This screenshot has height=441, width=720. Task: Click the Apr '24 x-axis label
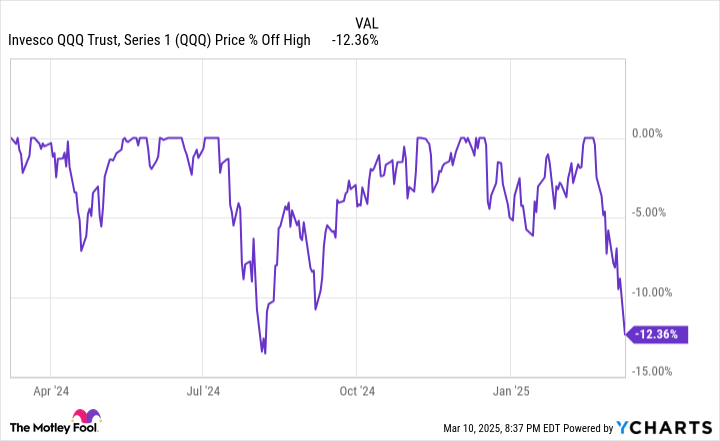click(x=50, y=392)
